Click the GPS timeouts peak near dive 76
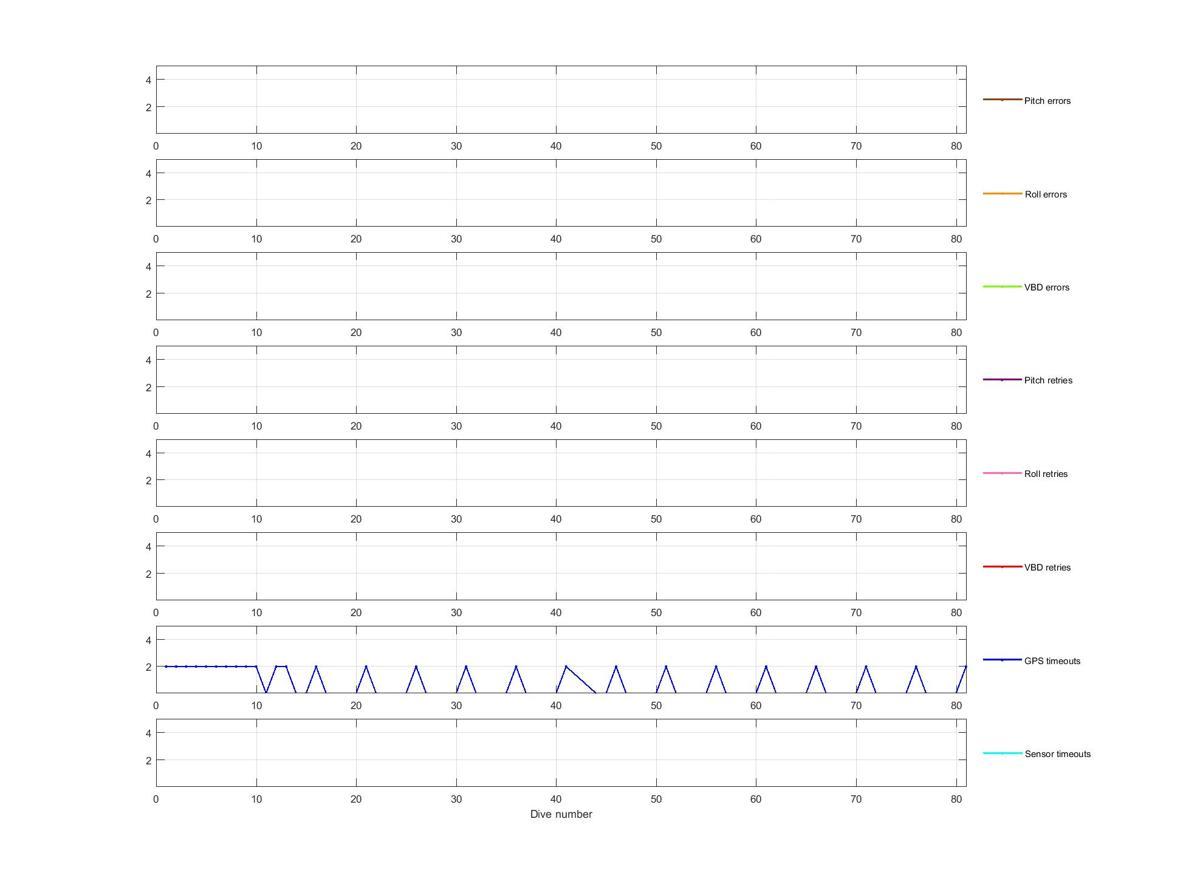 pyautogui.click(x=916, y=666)
